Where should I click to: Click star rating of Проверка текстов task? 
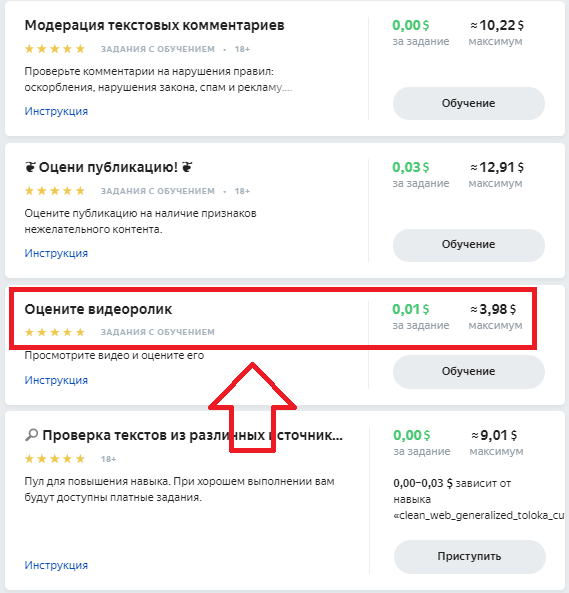[55, 459]
